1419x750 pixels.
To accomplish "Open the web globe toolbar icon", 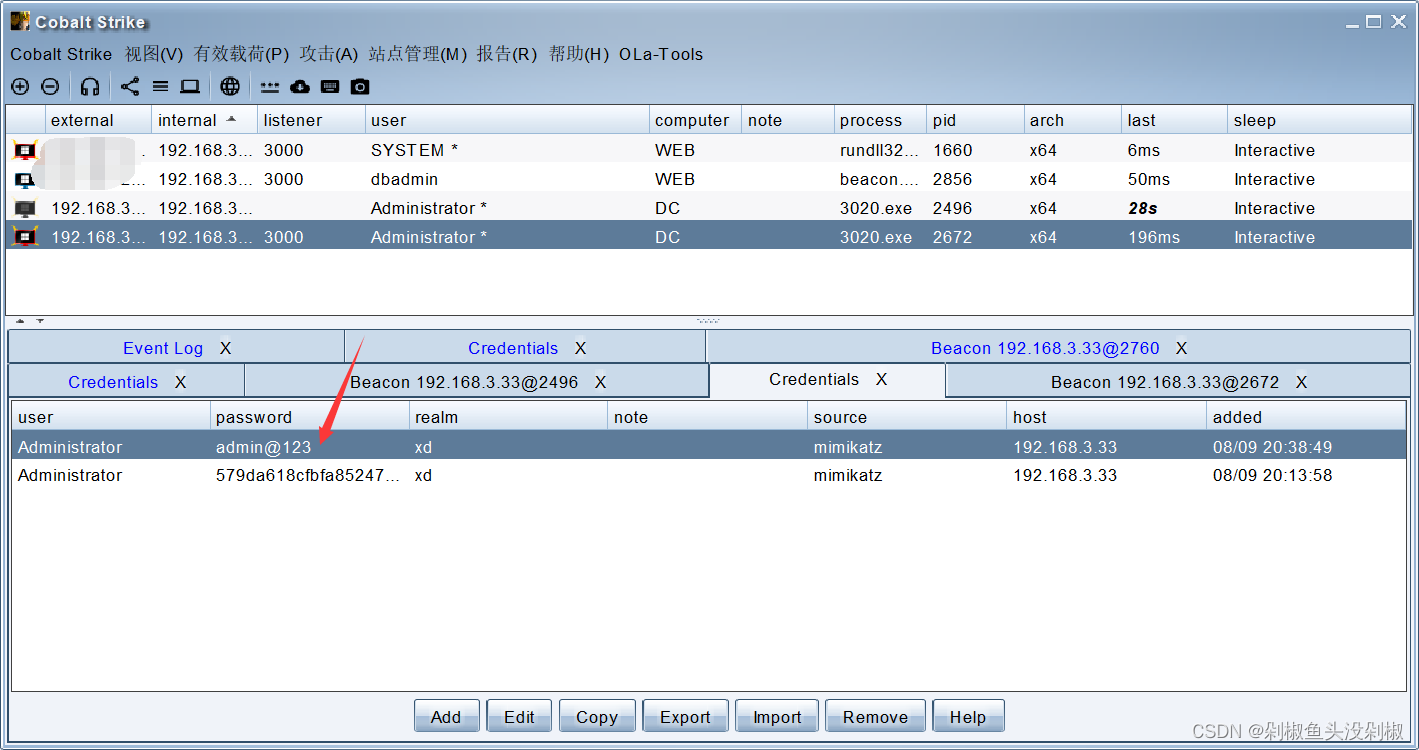I will coord(230,87).
